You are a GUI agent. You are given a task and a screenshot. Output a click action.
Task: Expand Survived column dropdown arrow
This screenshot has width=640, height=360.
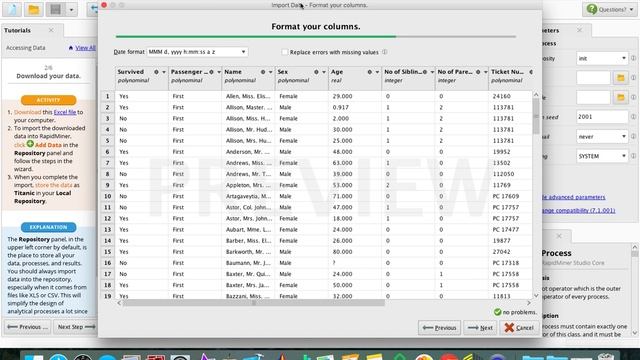pos(164,72)
